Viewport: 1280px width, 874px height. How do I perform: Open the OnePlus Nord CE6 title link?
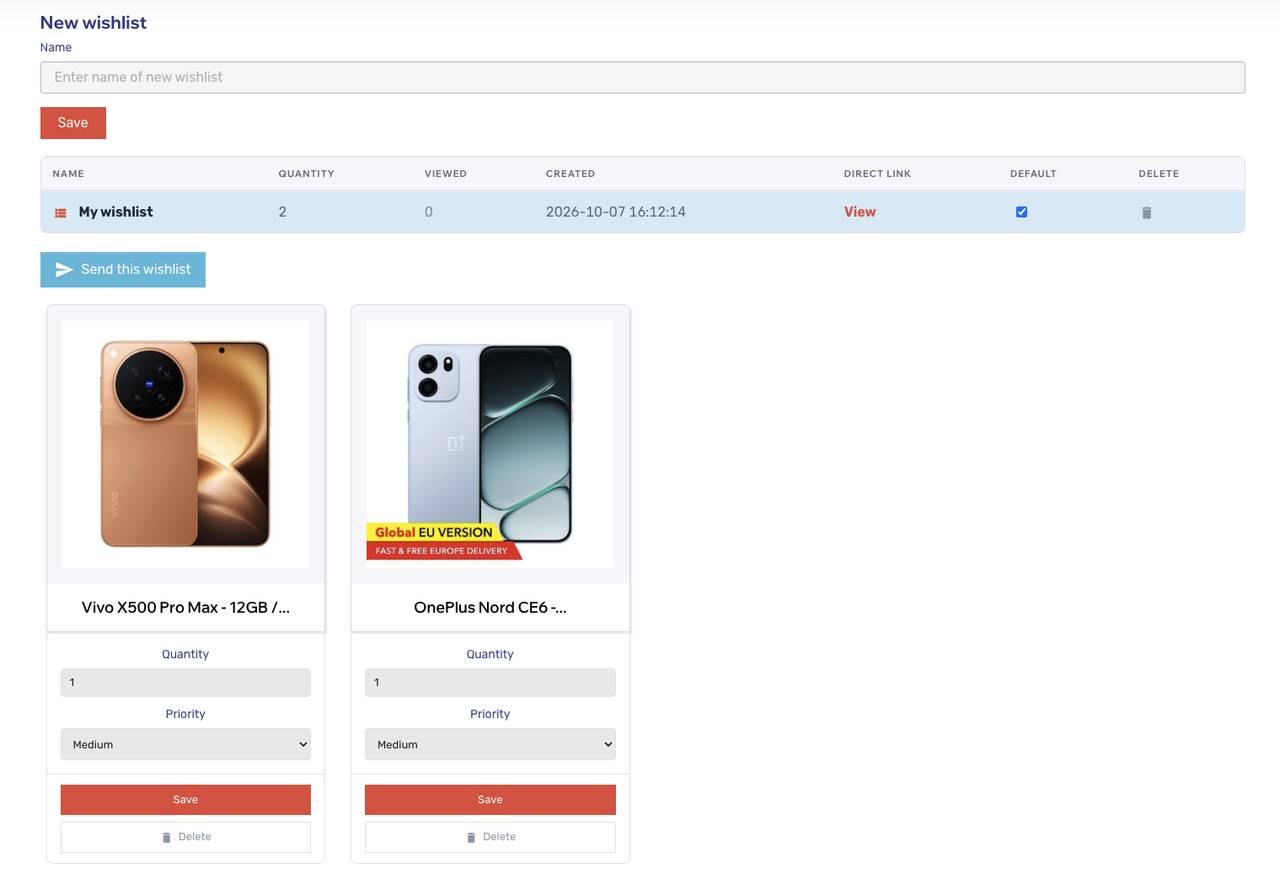click(x=490, y=607)
